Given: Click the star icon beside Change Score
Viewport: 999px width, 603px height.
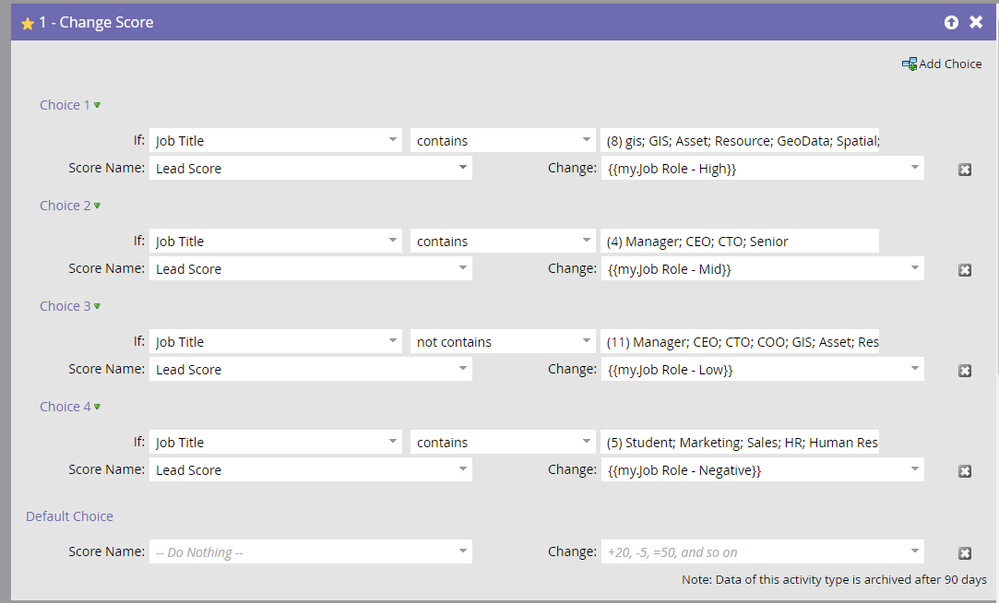Looking at the screenshot, I should tap(27, 23).
